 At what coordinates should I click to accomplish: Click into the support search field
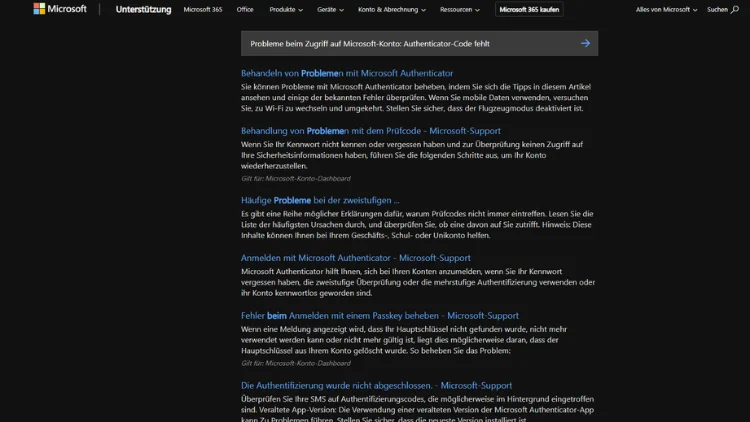click(x=405, y=43)
